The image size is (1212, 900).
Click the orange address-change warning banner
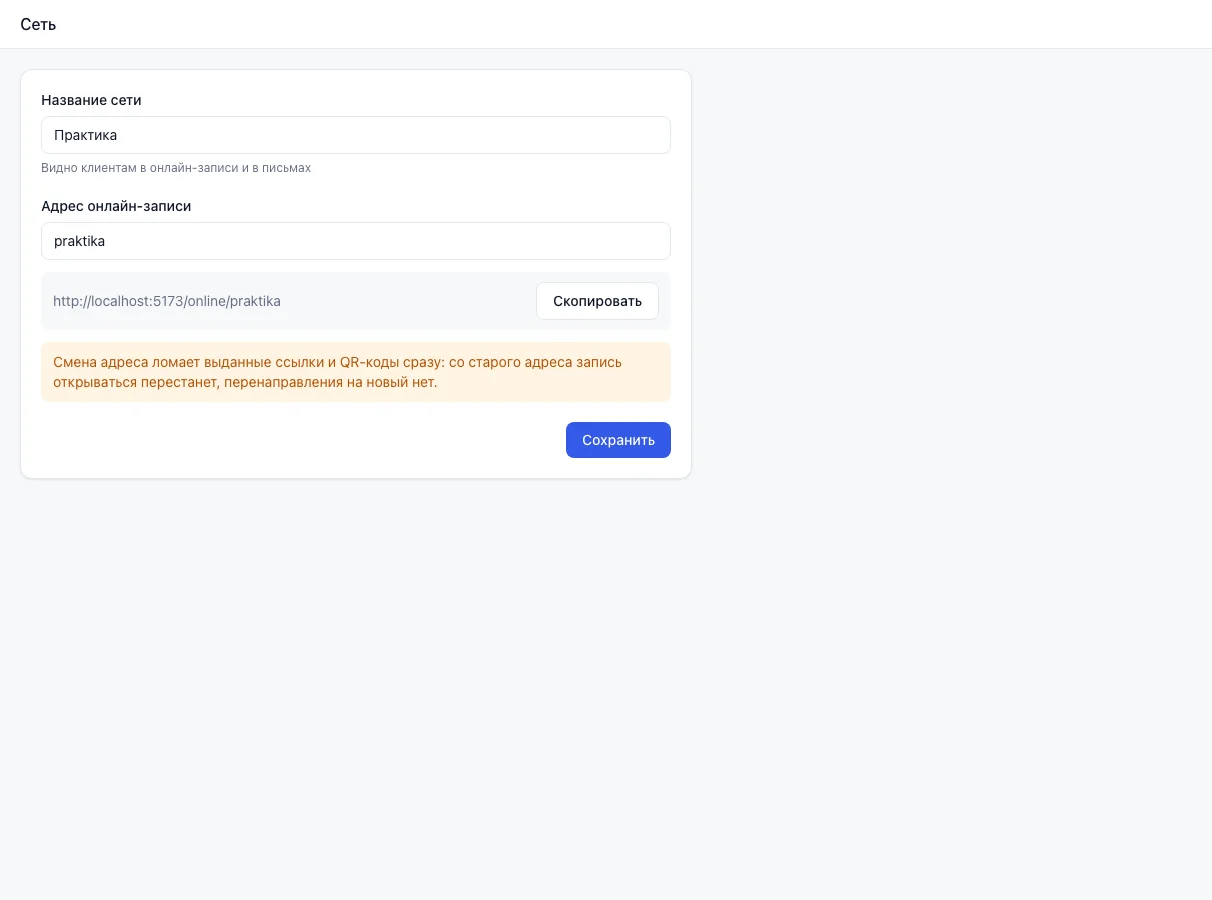[x=356, y=372]
